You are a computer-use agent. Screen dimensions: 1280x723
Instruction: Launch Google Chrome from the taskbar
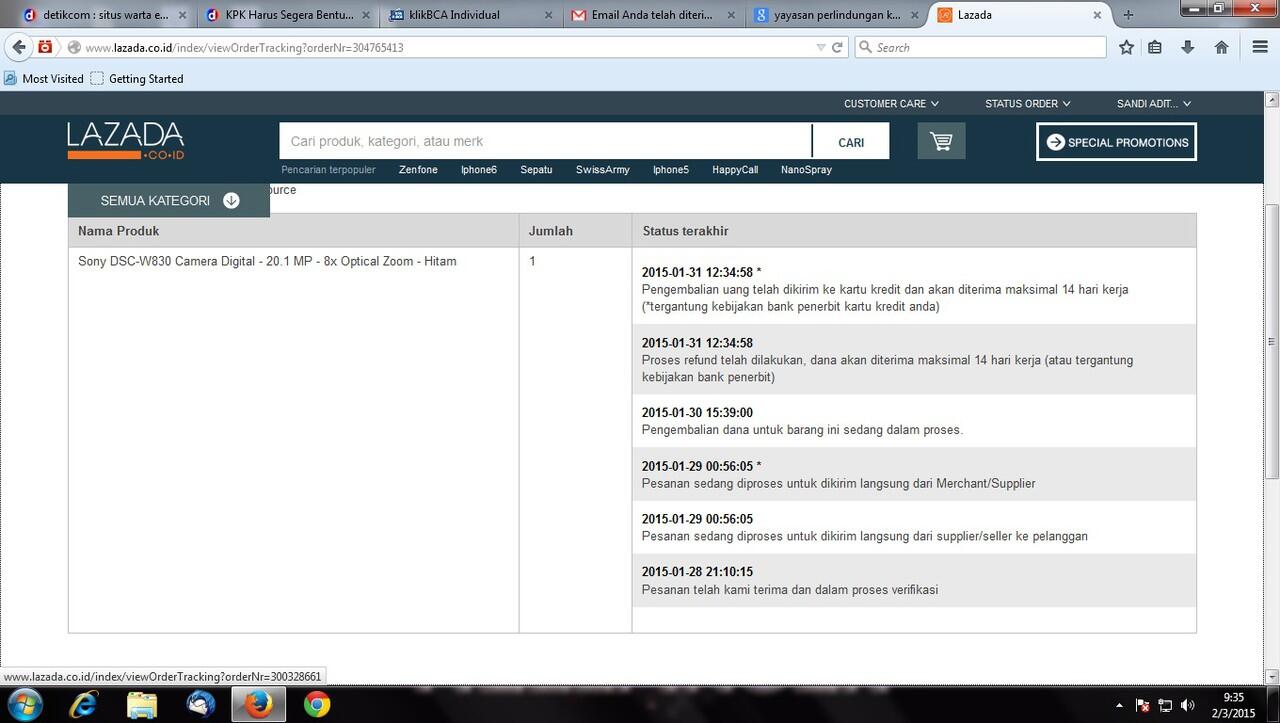tap(317, 705)
